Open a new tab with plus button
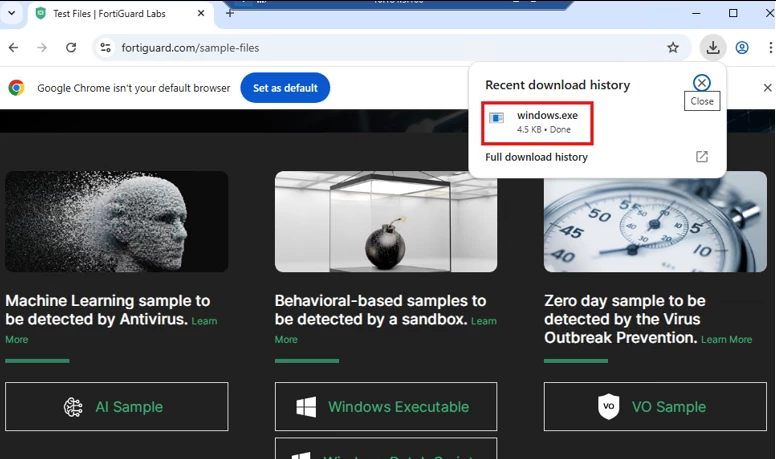The width and height of the screenshot is (776, 459). coord(230,13)
